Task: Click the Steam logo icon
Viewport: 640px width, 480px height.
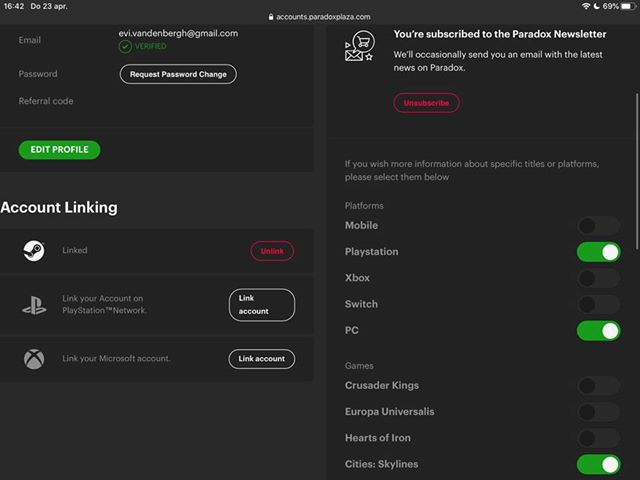Action: (34, 251)
